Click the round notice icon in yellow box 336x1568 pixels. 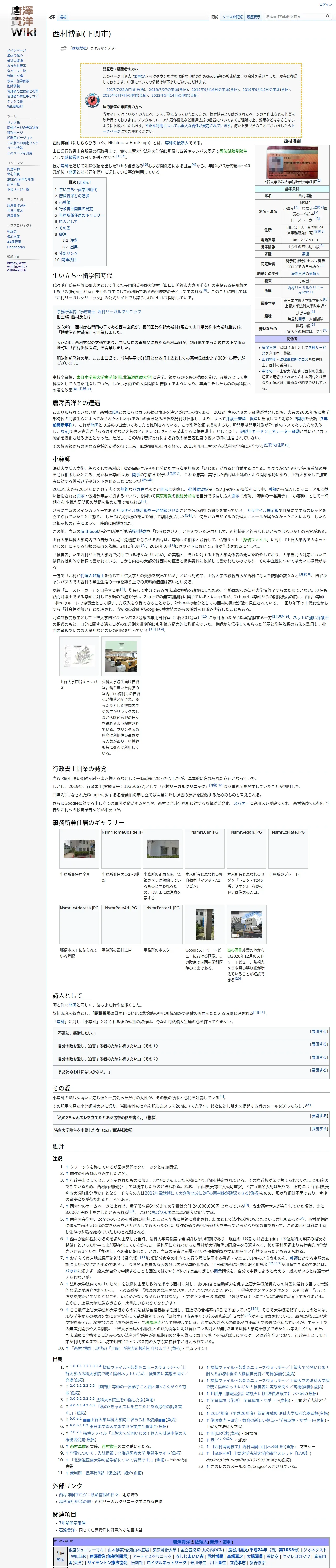click(x=92, y=100)
